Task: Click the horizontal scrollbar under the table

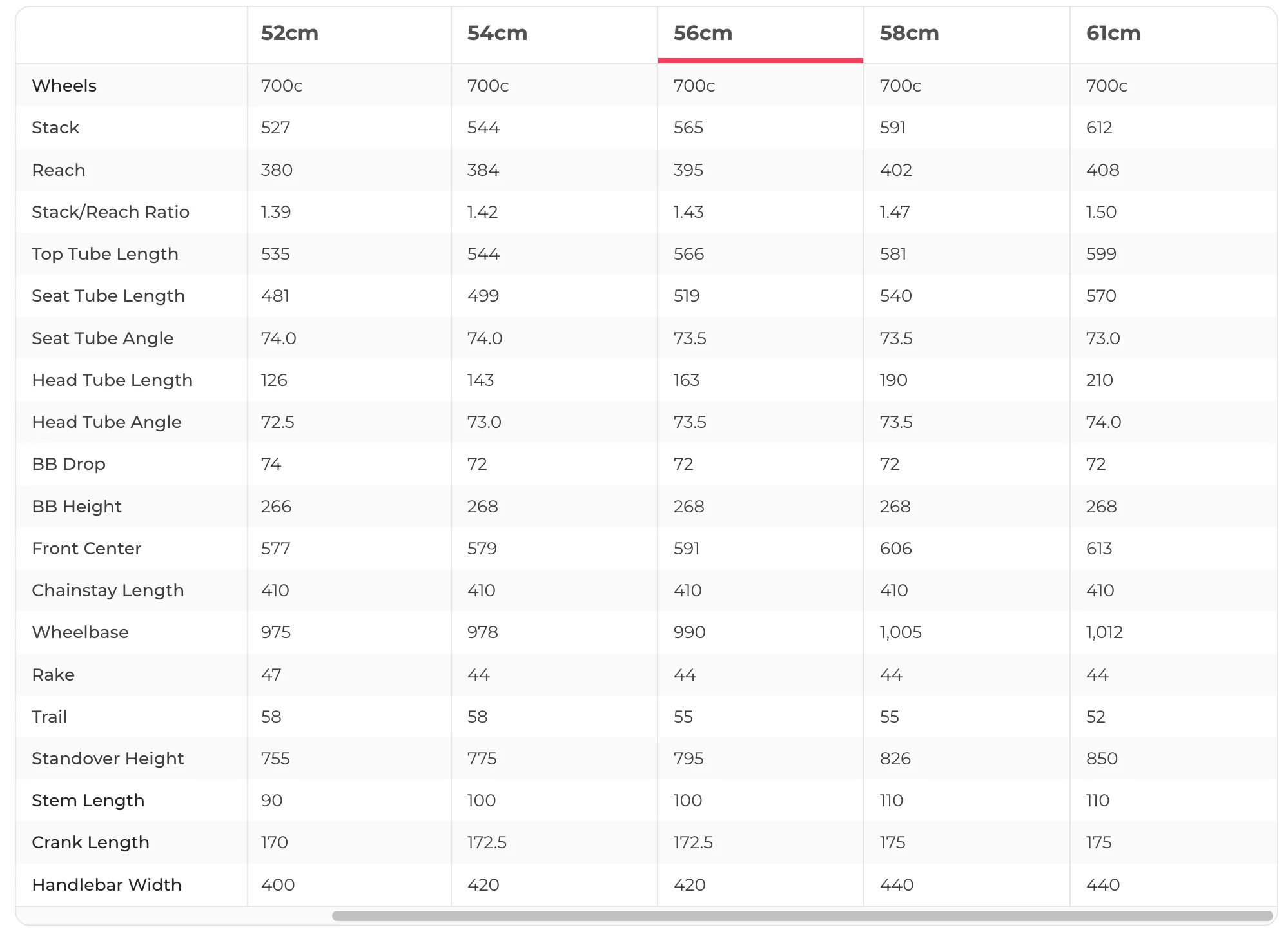Action: click(802, 916)
